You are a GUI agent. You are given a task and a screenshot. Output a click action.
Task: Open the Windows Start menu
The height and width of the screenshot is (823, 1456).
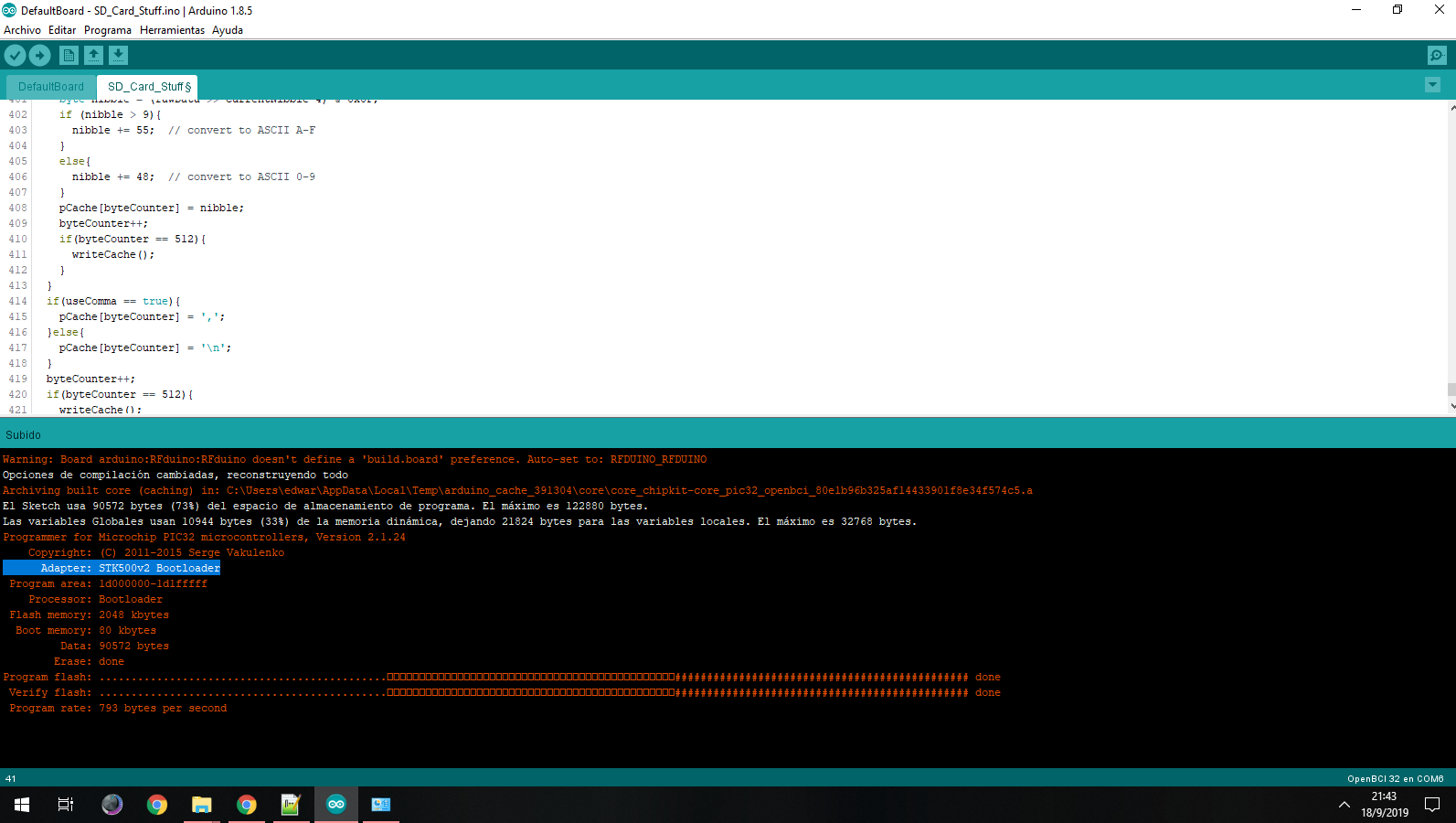point(22,805)
